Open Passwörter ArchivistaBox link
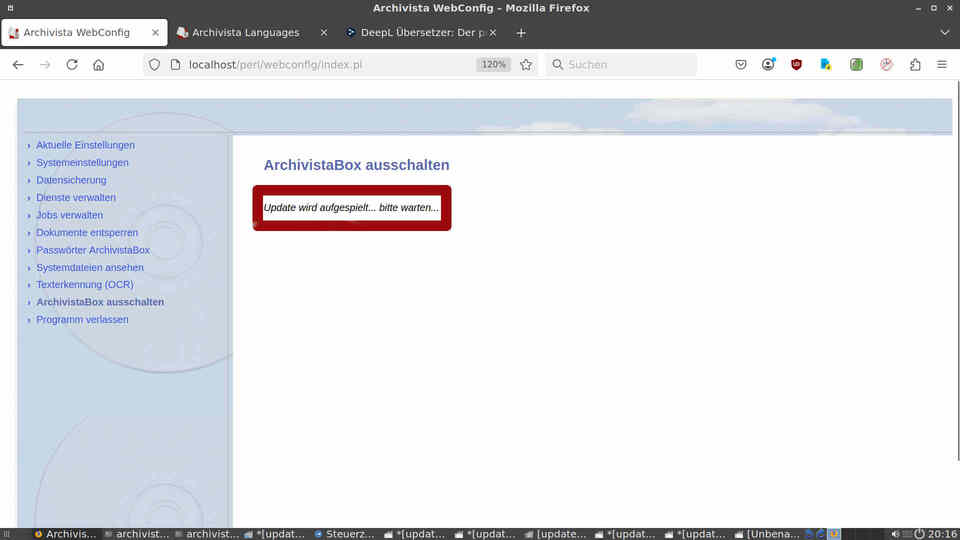The image size is (960, 540). (92, 250)
